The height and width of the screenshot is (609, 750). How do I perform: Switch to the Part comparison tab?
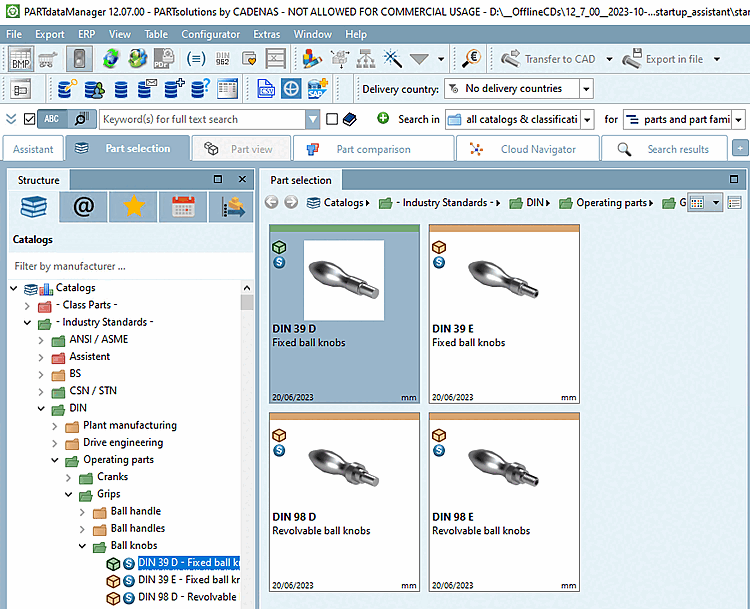(x=372, y=149)
